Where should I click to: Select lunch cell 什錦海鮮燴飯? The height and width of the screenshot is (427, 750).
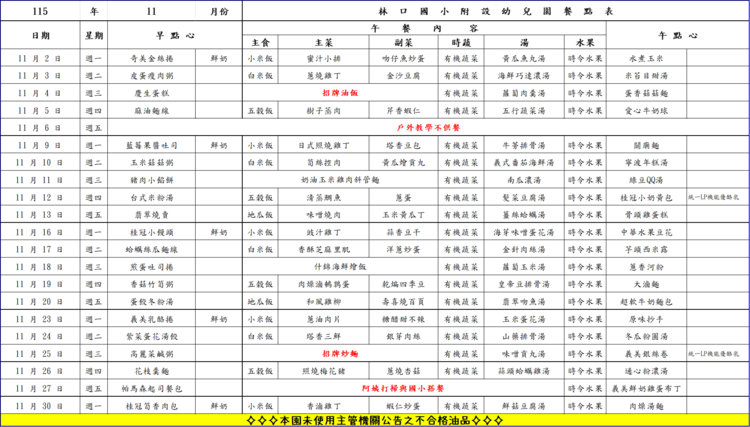[341, 267]
